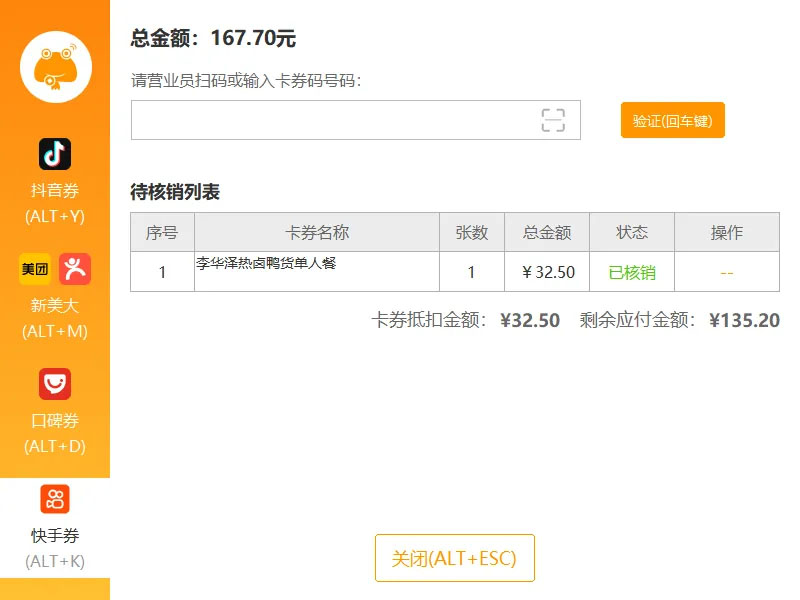Click the 总金额: 167.70元 heading
Image resolution: width=800 pixels, height=600 pixels.
pos(213,38)
